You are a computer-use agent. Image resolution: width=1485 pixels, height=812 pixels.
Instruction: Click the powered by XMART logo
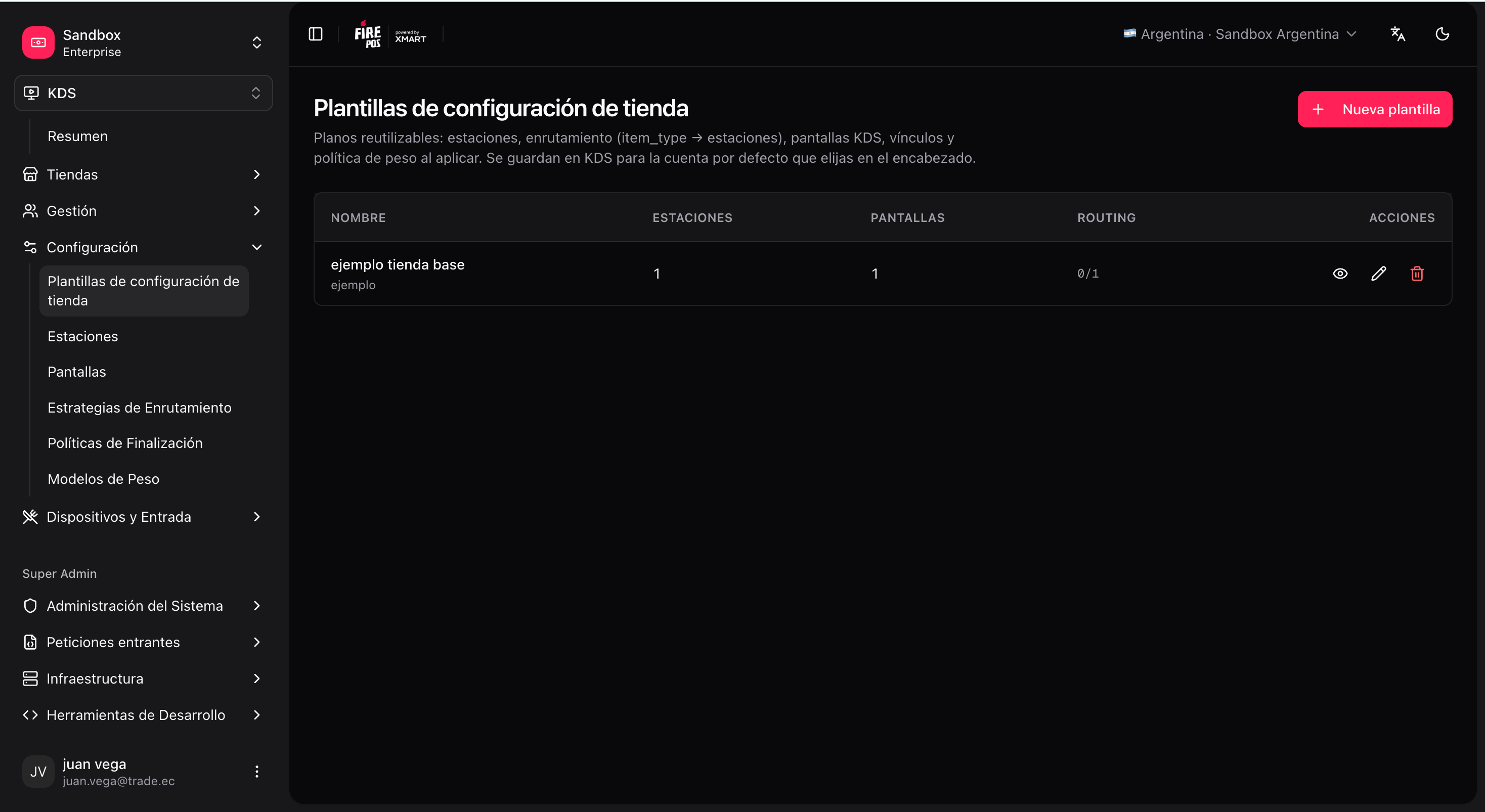point(411,36)
